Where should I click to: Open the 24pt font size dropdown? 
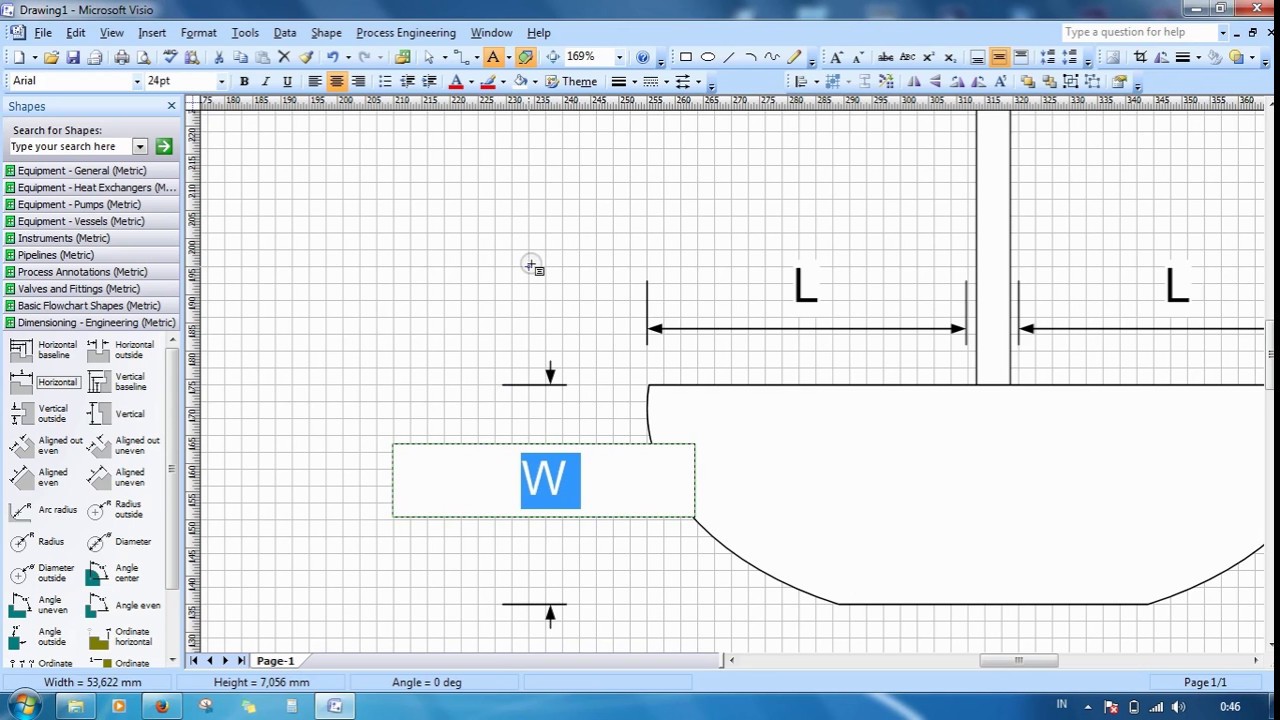coord(221,81)
